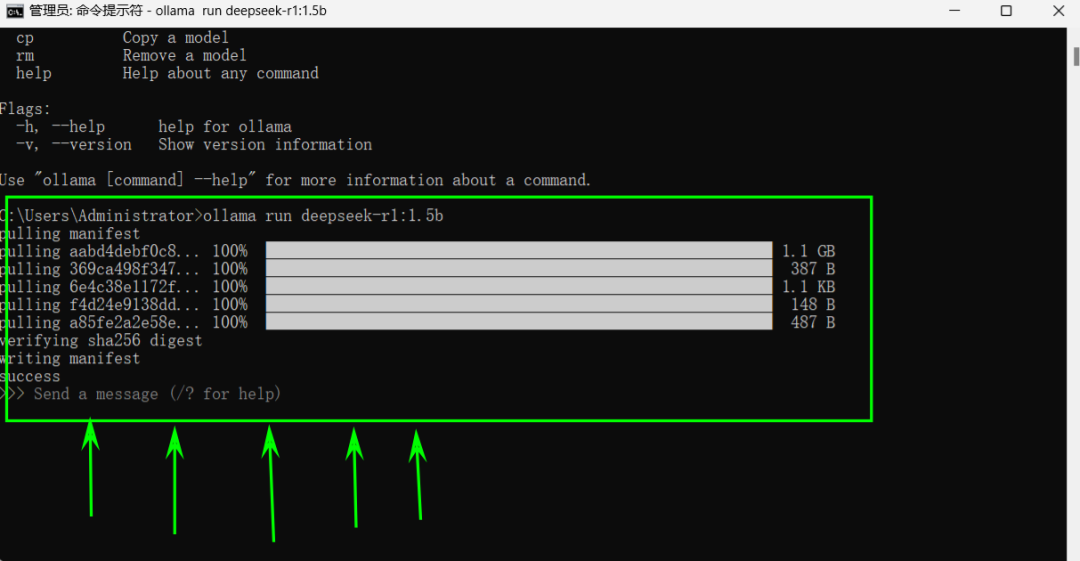Click the 'Send a message' prompt line

[141, 394]
